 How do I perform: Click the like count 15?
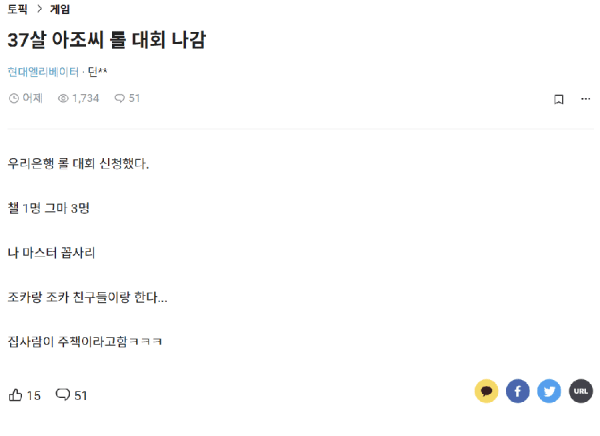34,395
